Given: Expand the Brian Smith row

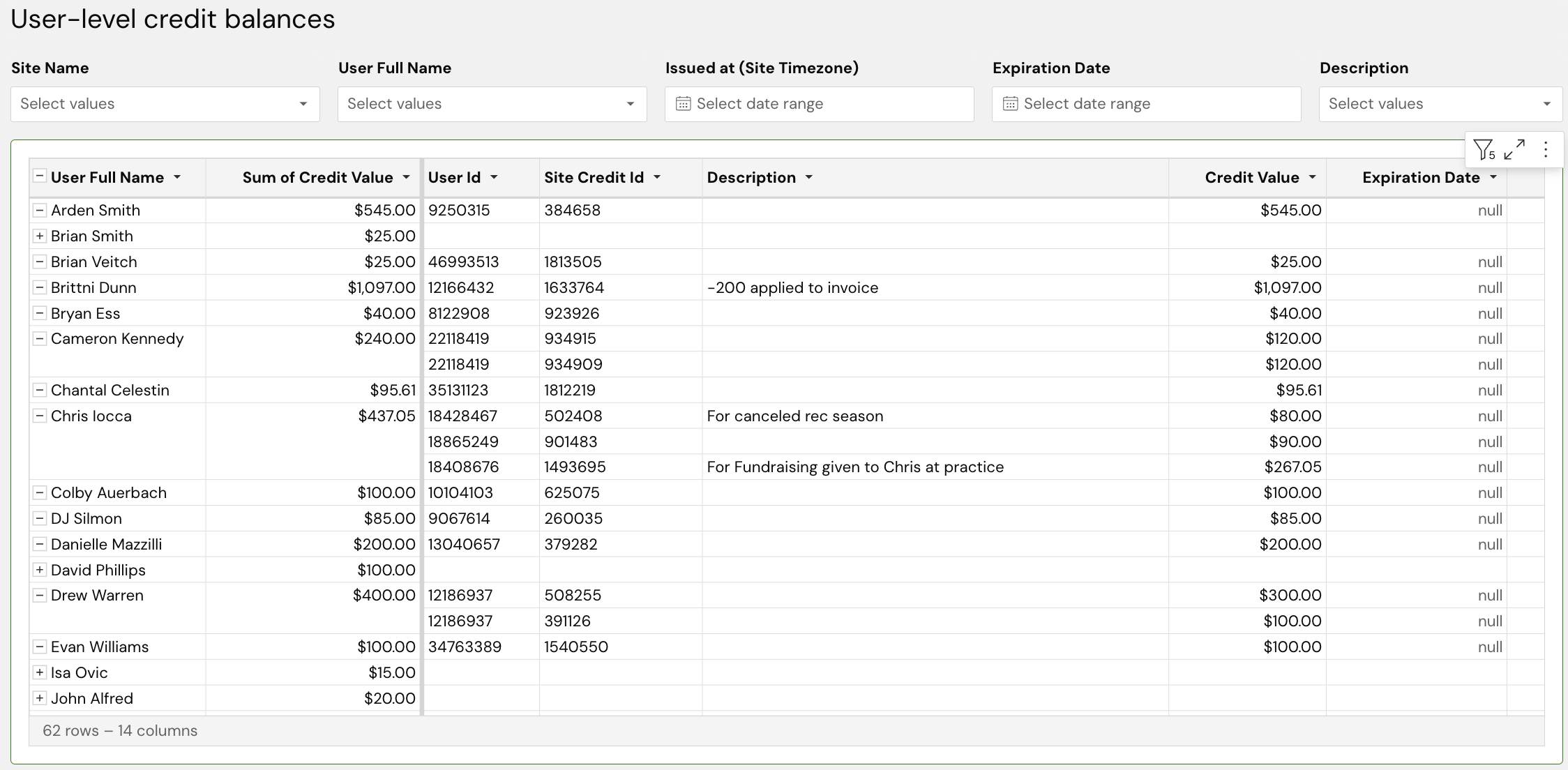Looking at the screenshot, I should (x=40, y=236).
